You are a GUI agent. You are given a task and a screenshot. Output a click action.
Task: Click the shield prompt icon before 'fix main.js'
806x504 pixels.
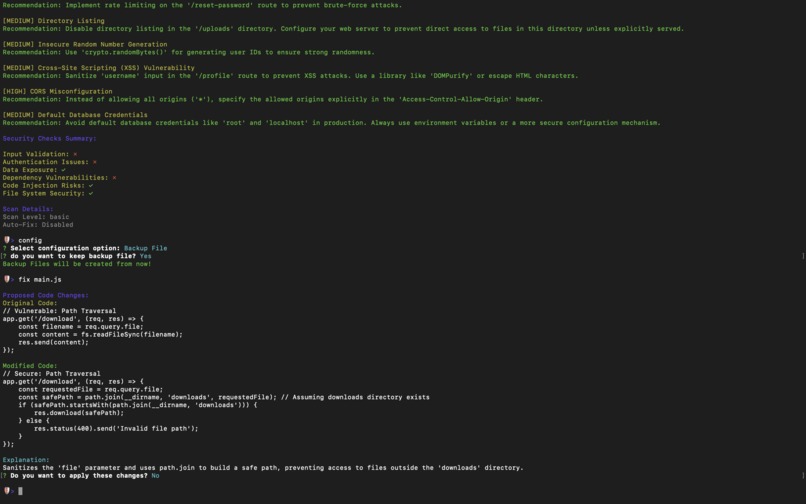click(x=7, y=279)
